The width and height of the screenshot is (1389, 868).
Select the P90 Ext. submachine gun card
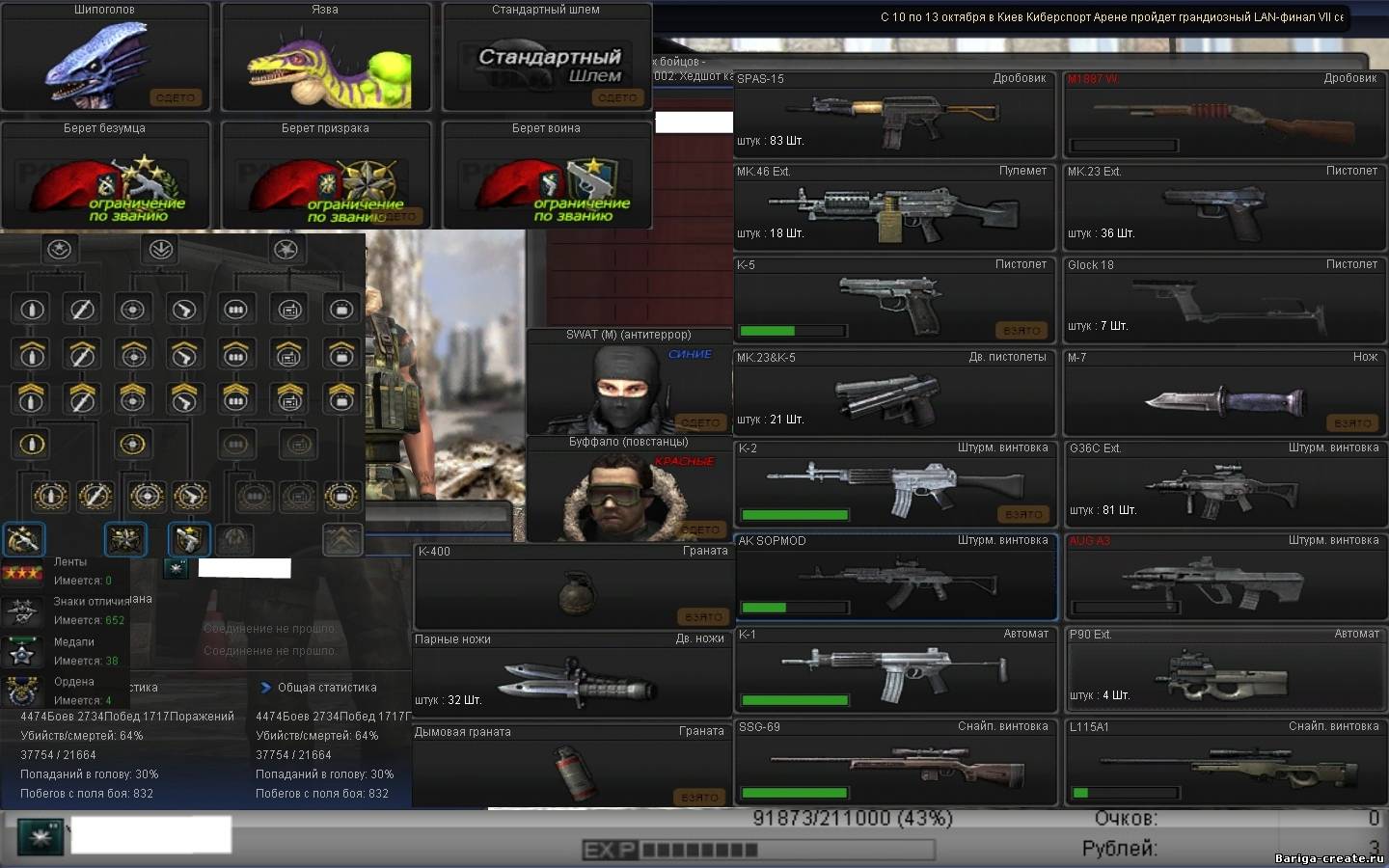(1225, 669)
